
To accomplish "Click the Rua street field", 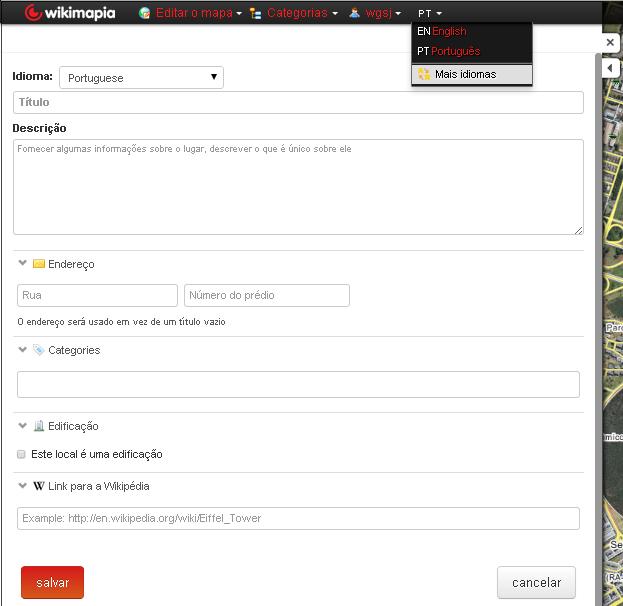I will click(97, 295).
